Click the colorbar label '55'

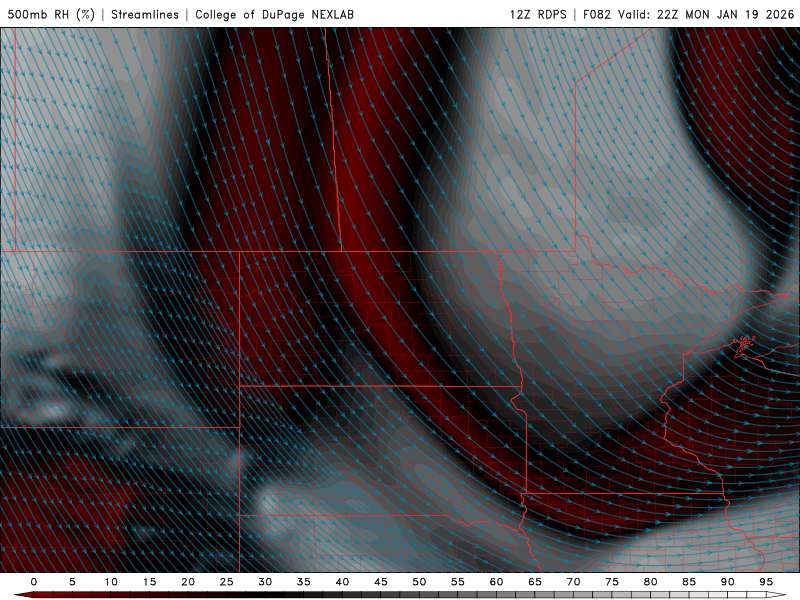(x=458, y=582)
